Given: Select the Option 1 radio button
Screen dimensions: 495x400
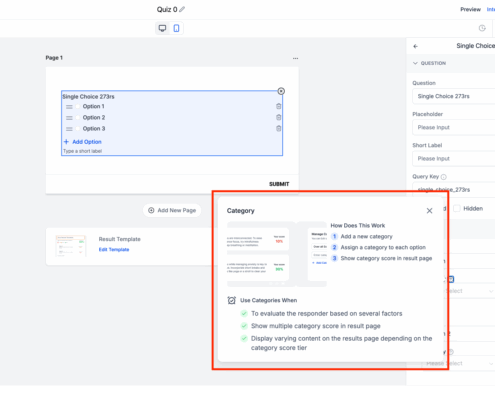Looking at the screenshot, I should pos(78,106).
